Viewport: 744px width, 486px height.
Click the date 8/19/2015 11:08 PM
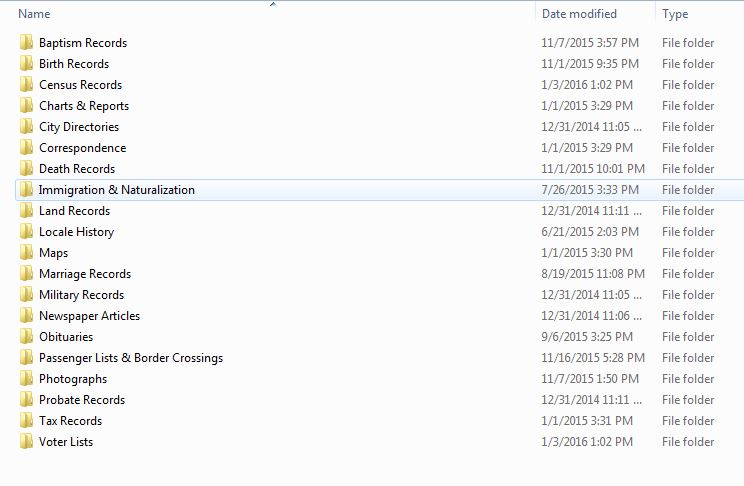click(x=593, y=274)
